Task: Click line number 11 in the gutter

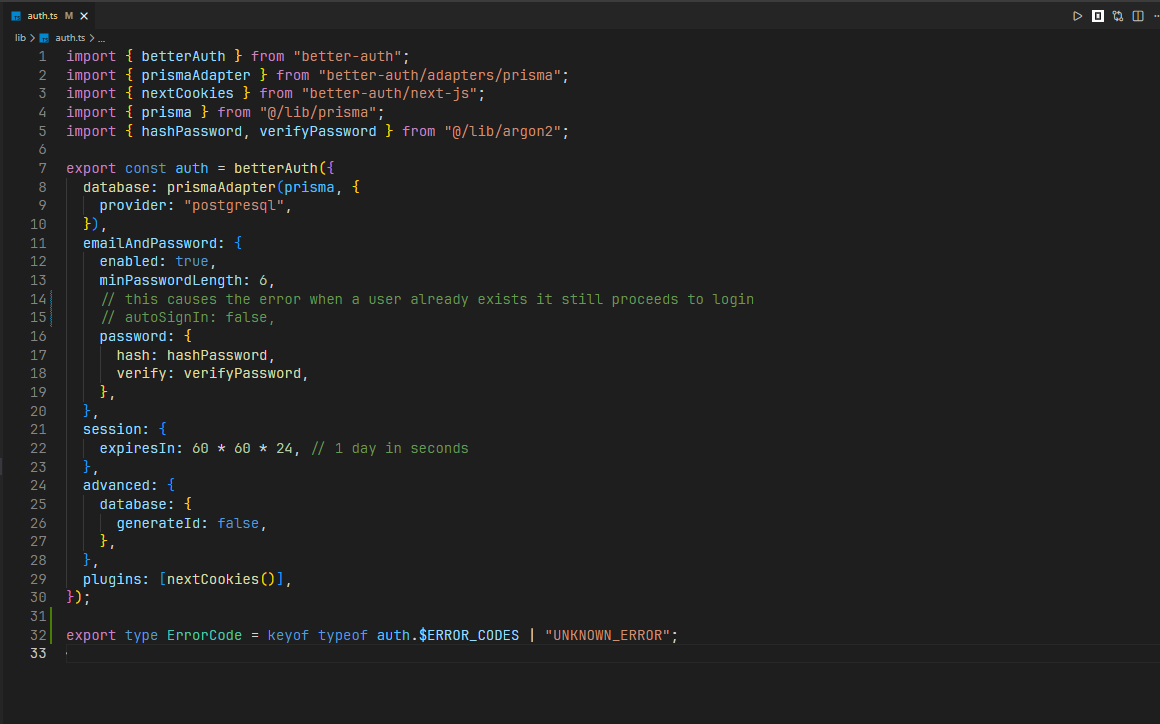Action: pos(38,243)
